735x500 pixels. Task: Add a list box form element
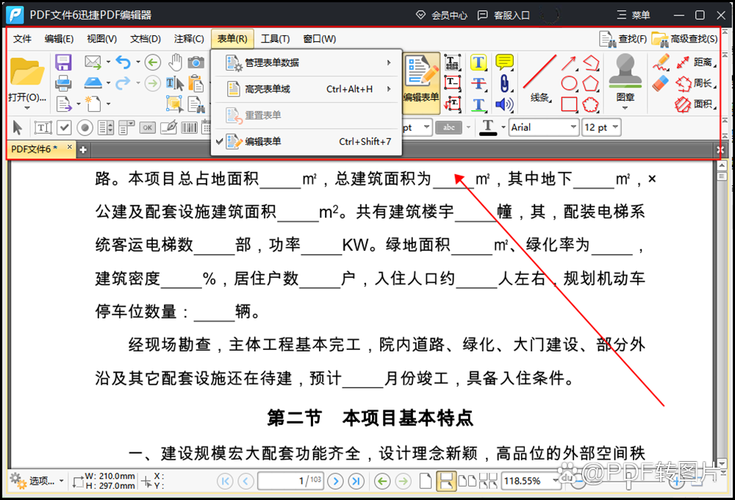(105, 127)
